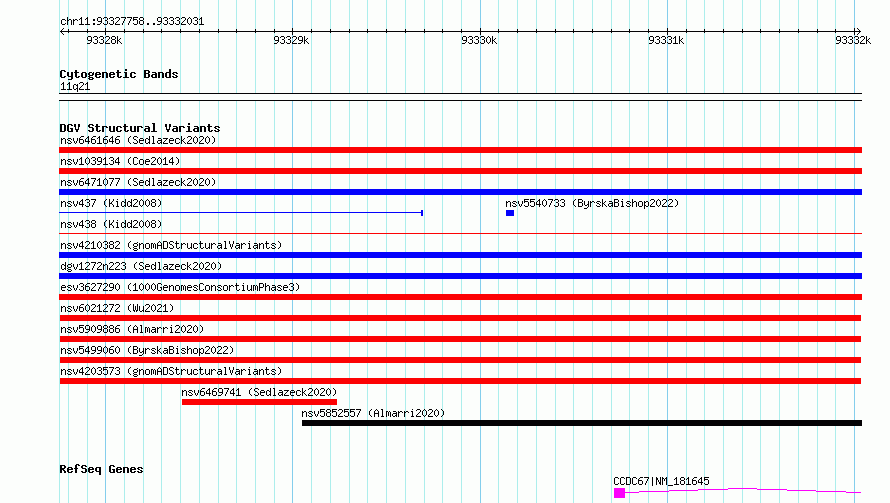The width and height of the screenshot is (890, 503).
Task: Click the DGV Structural Variants track title
Action: point(140,128)
